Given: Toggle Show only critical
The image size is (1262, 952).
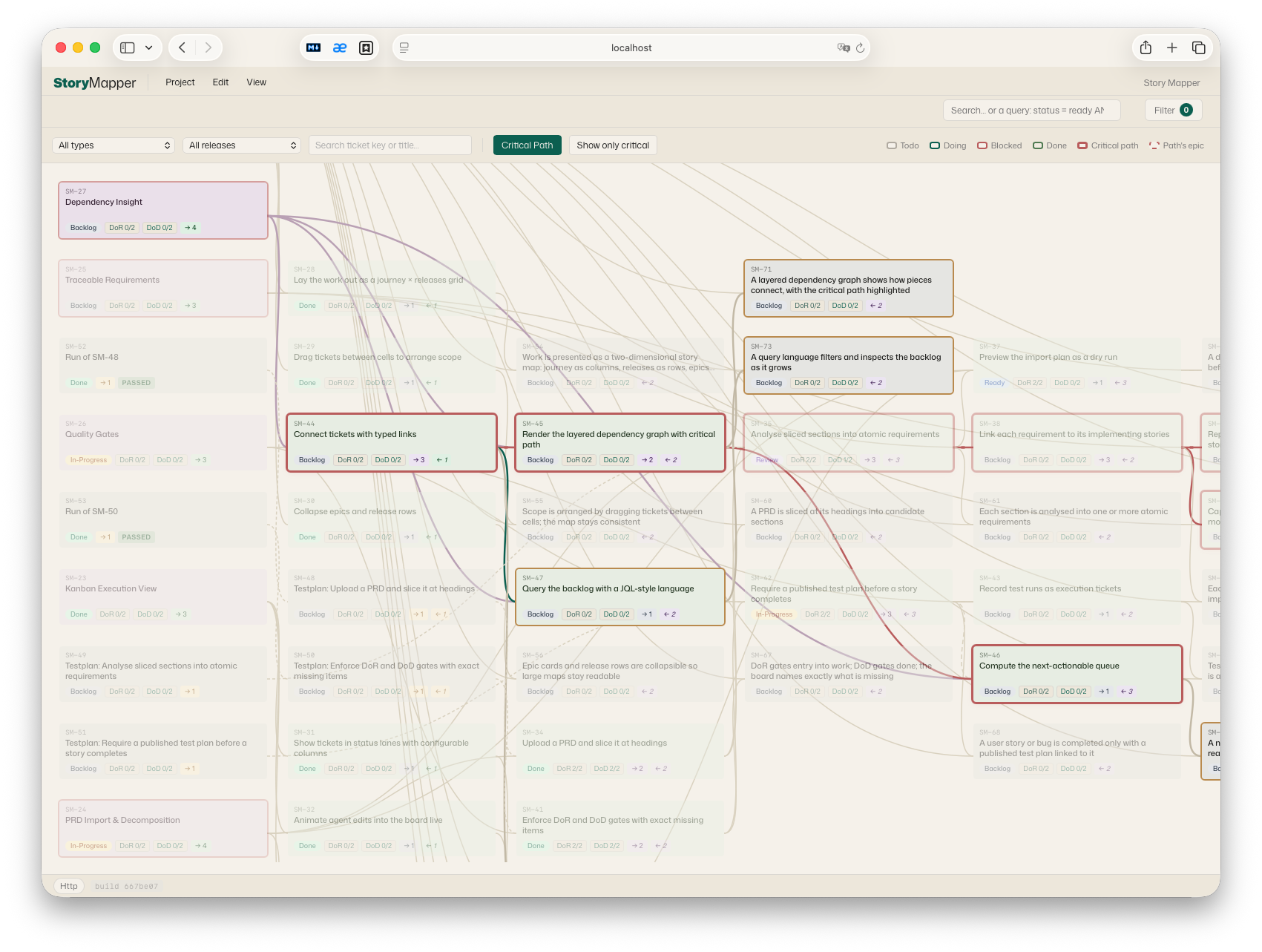Looking at the screenshot, I should [x=613, y=145].
